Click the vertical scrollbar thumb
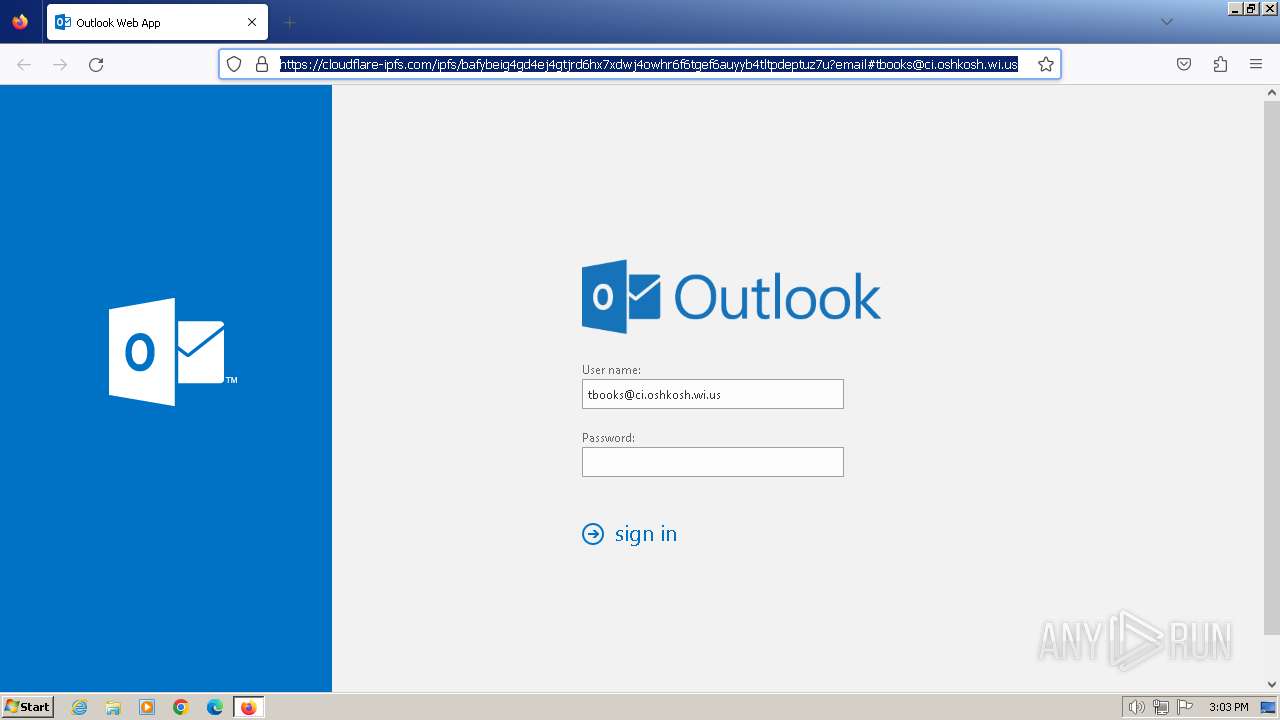 (x=1272, y=367)
